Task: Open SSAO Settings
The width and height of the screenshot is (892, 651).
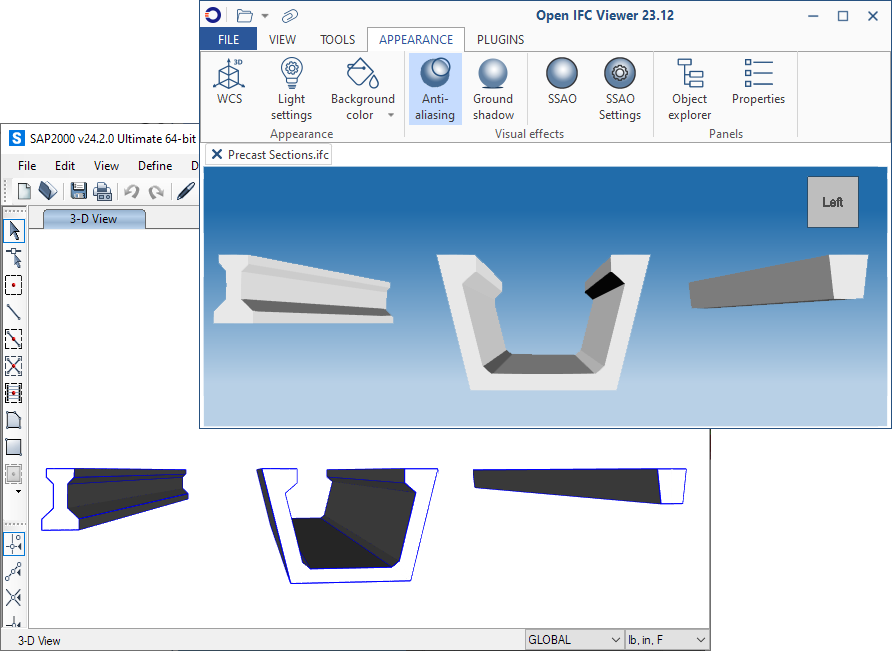Action: pos(620,89)
